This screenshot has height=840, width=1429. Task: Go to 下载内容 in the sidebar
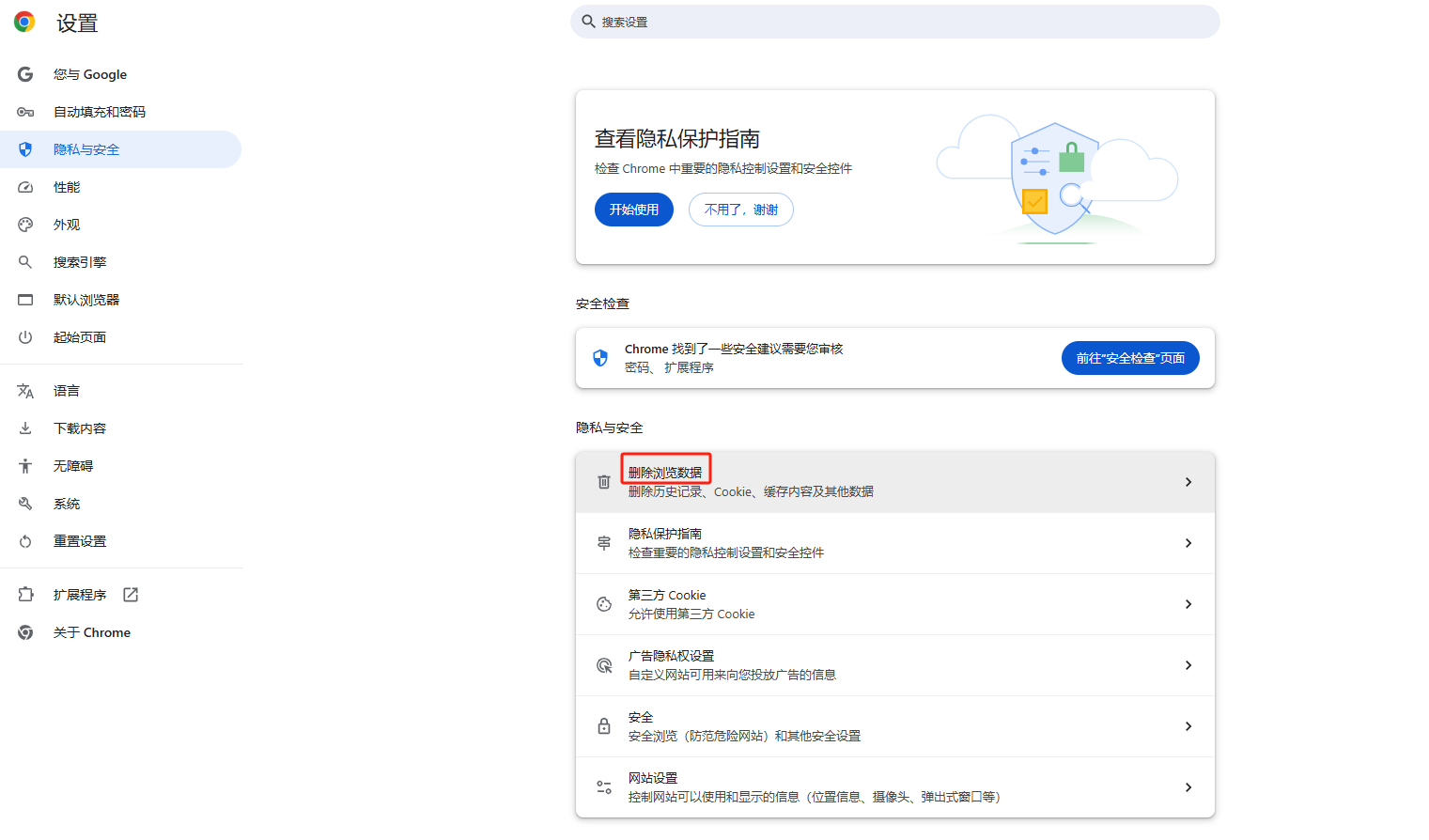click(x=80, y=428)
